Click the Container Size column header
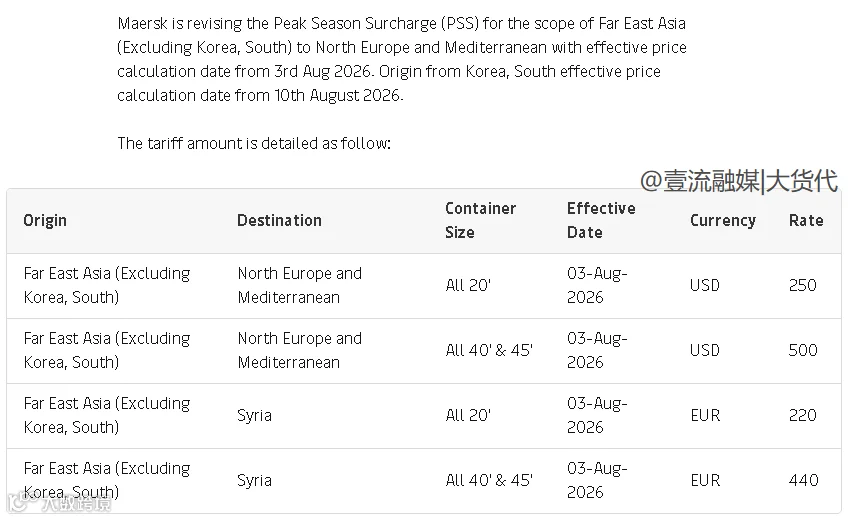 coord(480,221)
